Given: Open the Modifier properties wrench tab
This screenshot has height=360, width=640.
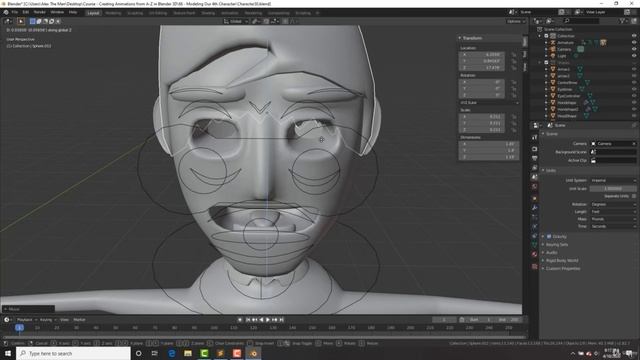Looking at the screenshot, I should pos(534,207).
